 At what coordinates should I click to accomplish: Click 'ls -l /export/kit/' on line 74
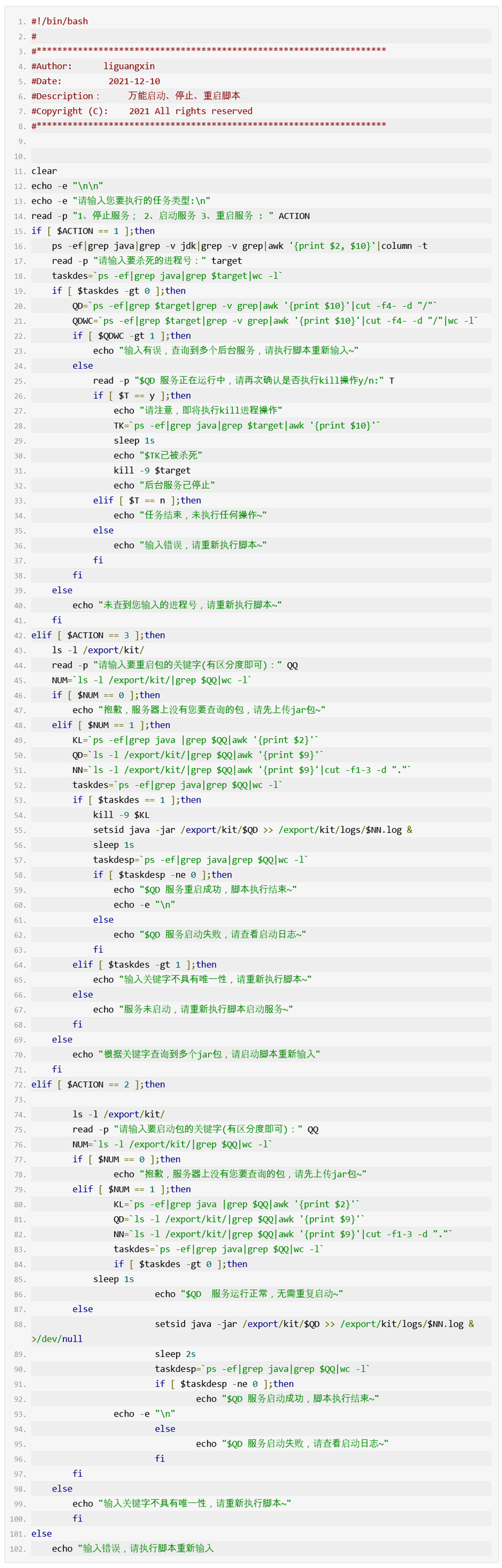[119, 1114]
